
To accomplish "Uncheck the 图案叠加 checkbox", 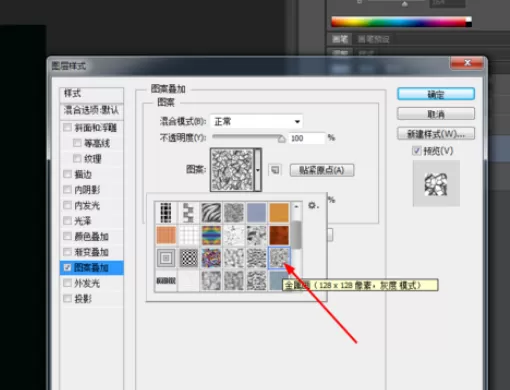I will pyautogui.click(x=67, y=267).
